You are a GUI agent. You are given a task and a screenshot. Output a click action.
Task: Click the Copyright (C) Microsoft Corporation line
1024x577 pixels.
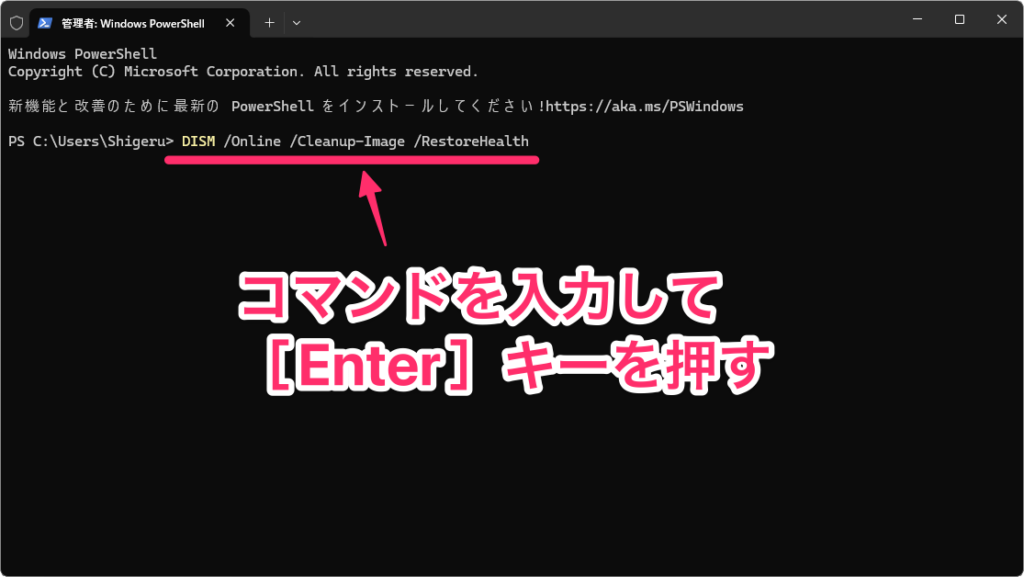coord(243,72)
